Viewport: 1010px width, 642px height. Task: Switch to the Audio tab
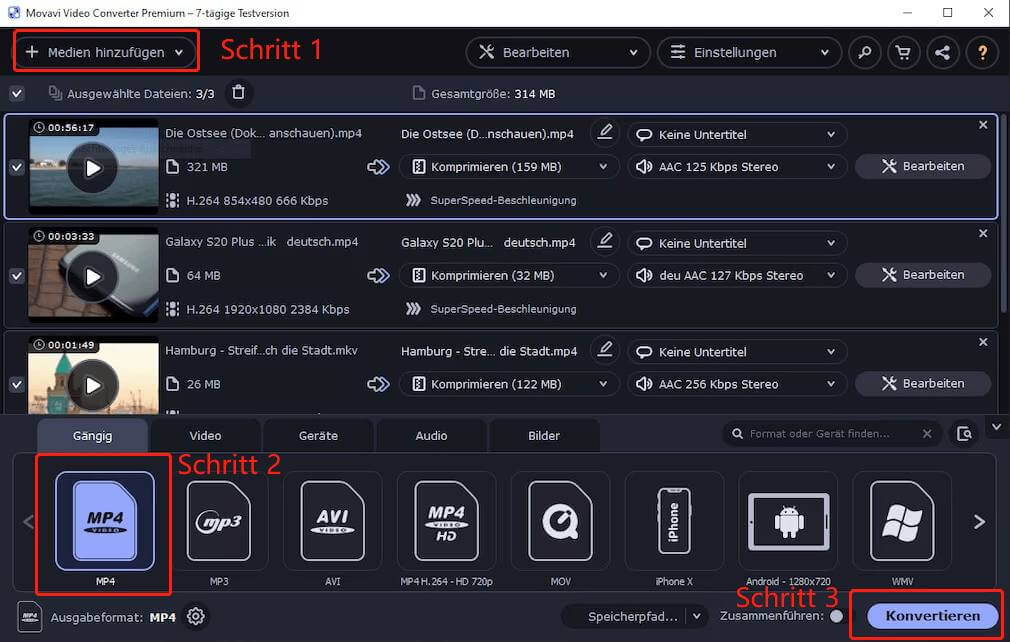[431, 435]
